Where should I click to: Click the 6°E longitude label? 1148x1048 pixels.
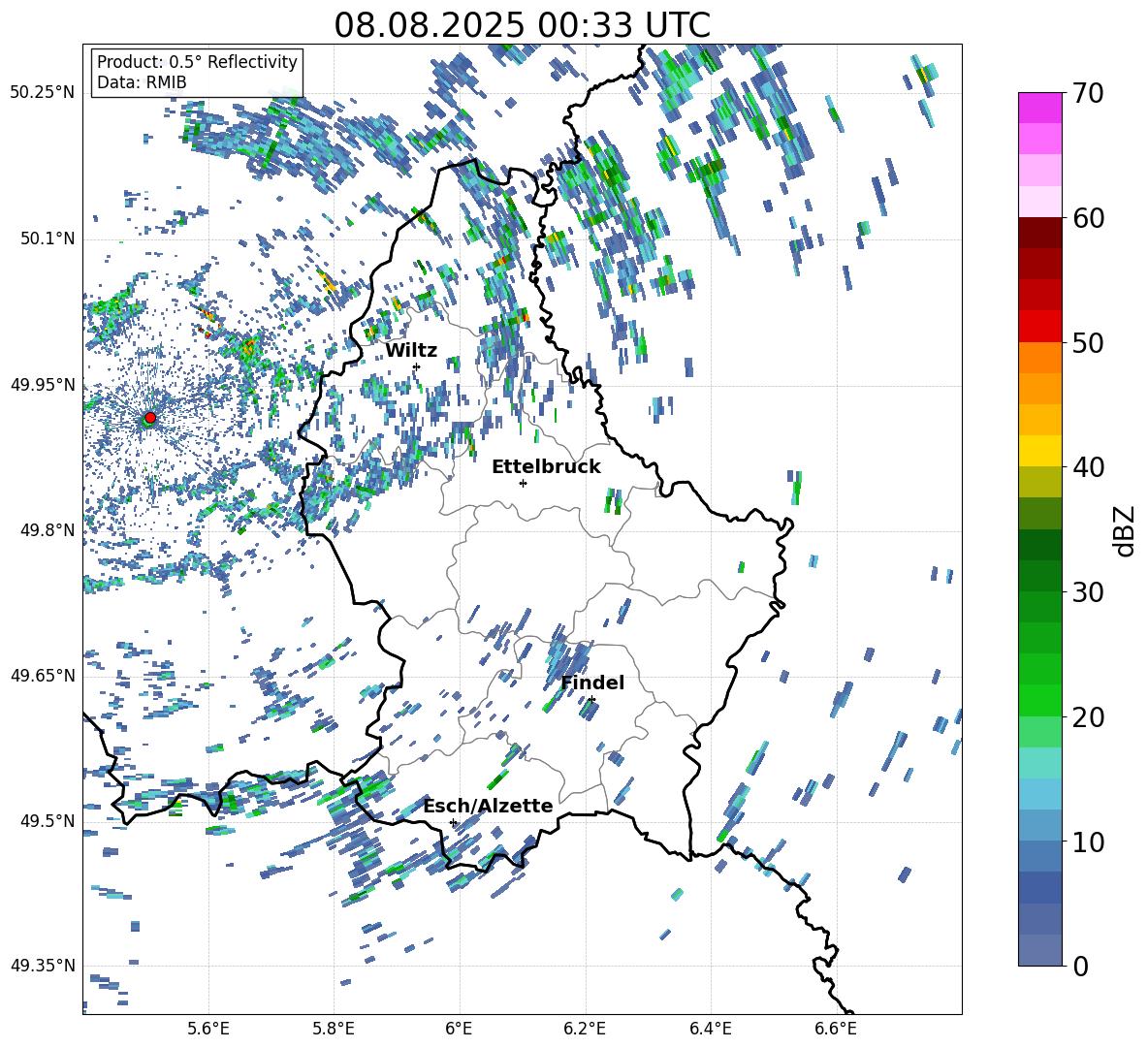tap(459, 1029)
